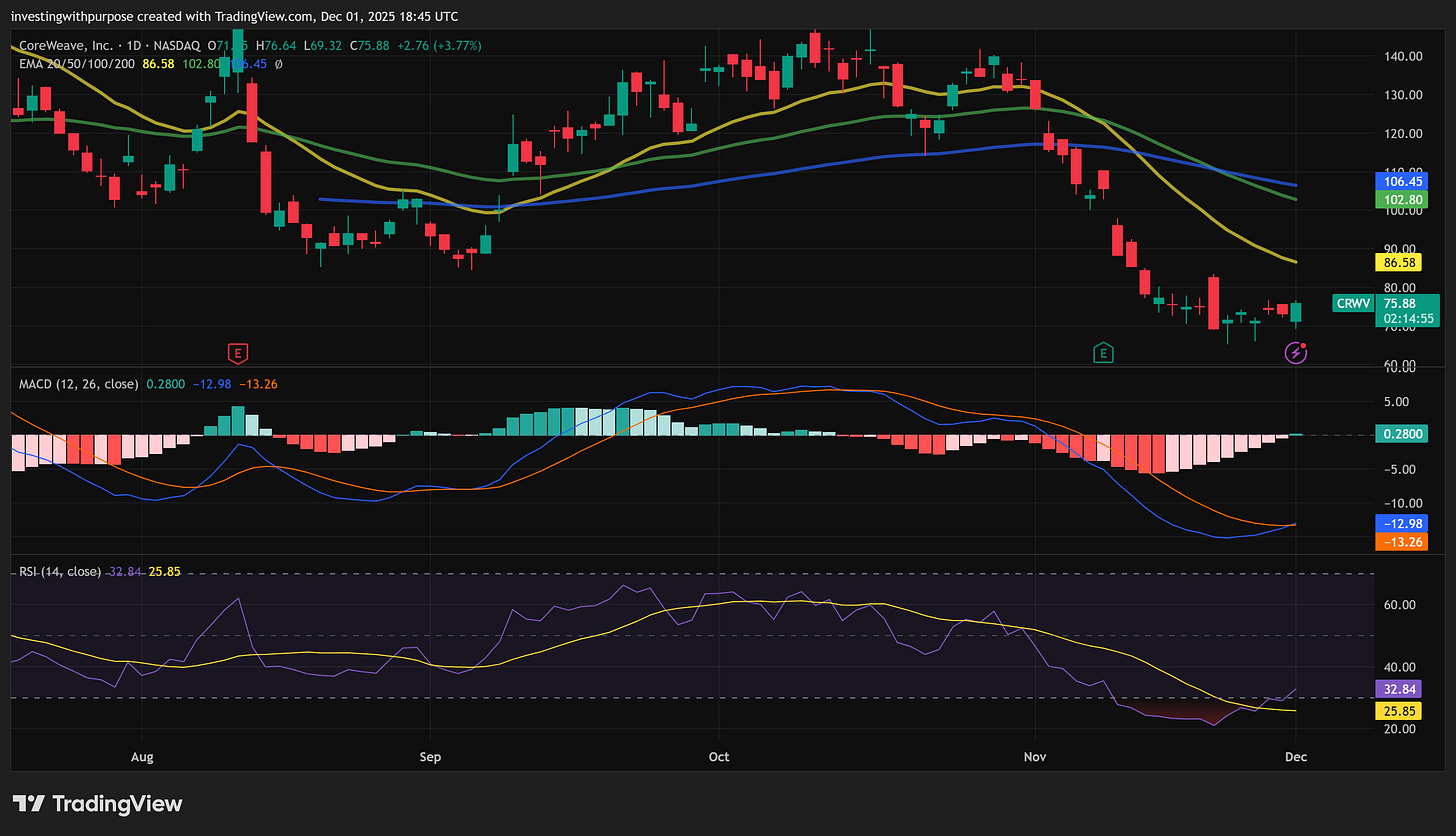Click the -12.98 value in MACD legend
Viewport: 1456px width, 836px height.
pyautogui.click(x=212, y=383)
